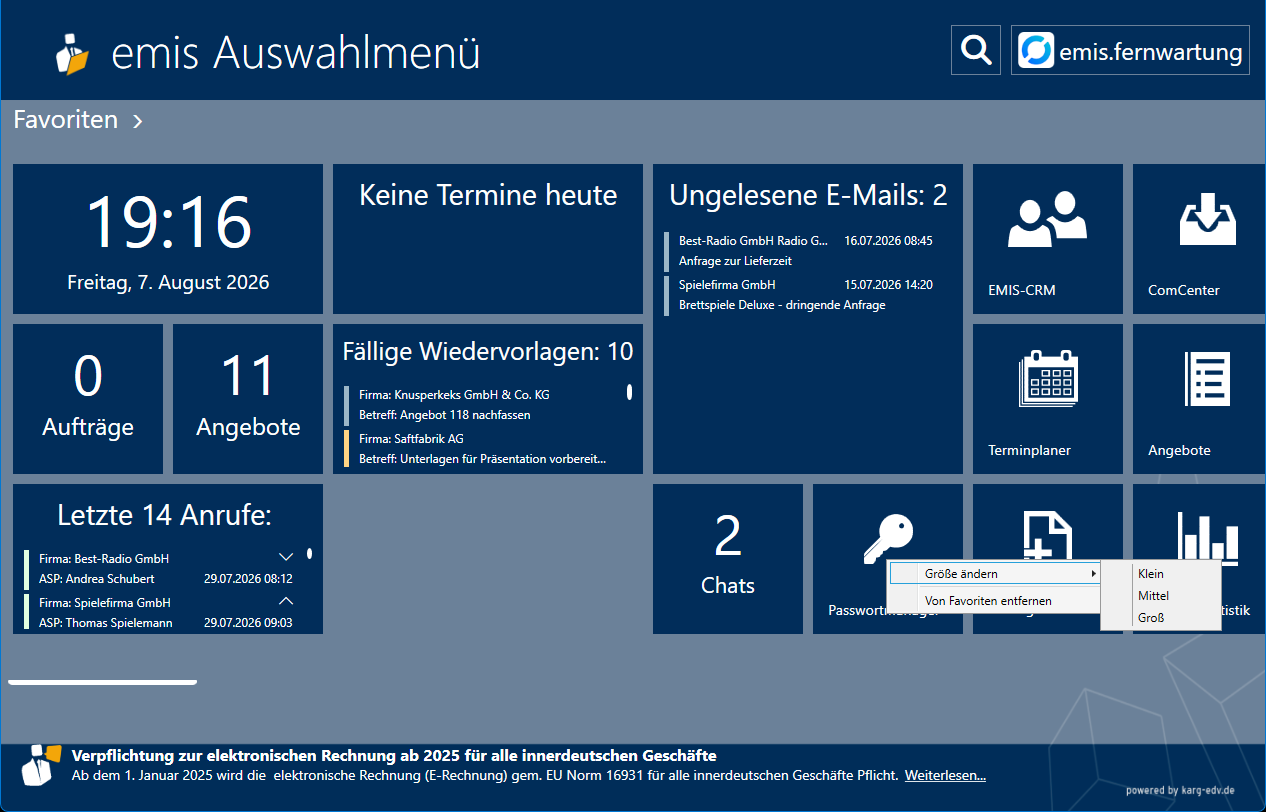Click call timestamp 29.07.2026 08:12
Viewport: 1266px width, 812px height.
point(248,579)
